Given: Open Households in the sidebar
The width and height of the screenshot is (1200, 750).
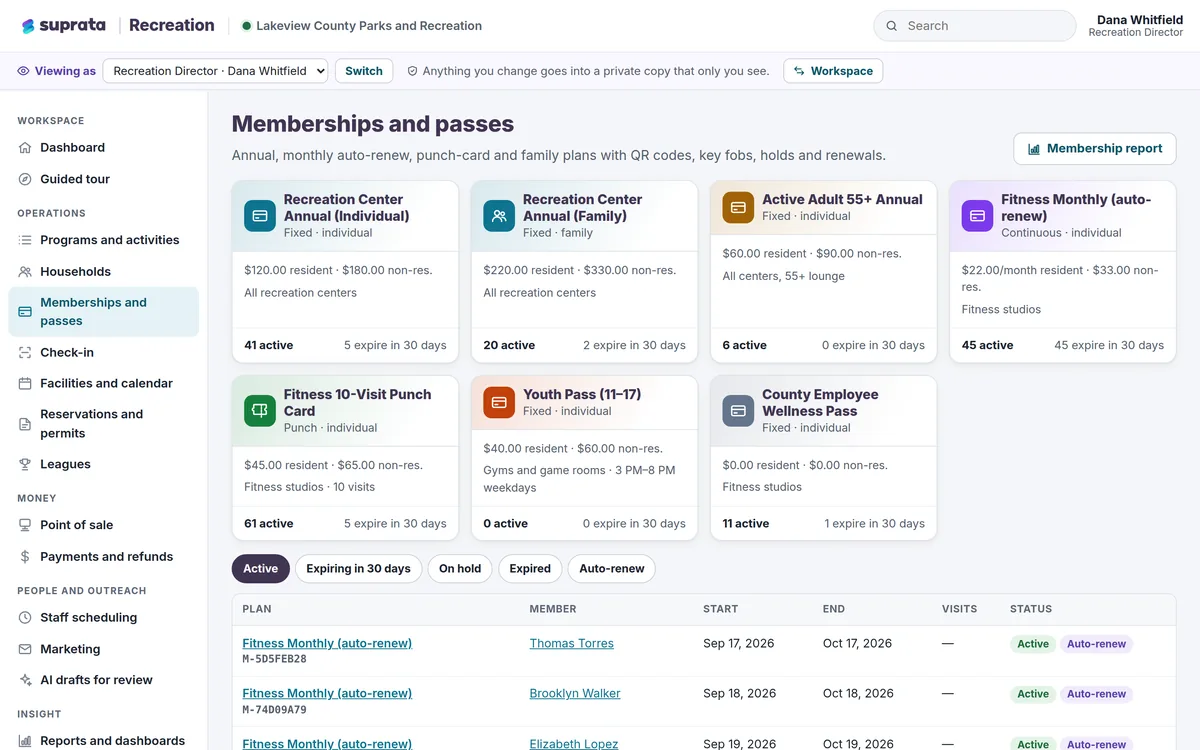Looking at the screenshot, I should tap(104, 272).
